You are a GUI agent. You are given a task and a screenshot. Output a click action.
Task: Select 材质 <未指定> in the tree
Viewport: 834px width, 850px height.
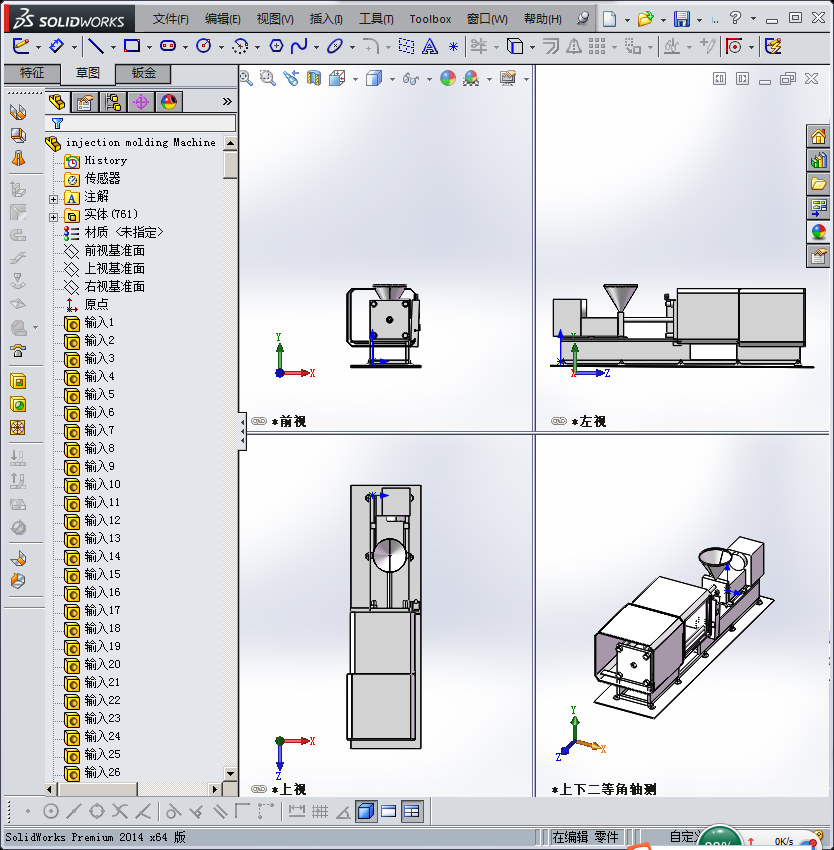click(x=124, y=233)
